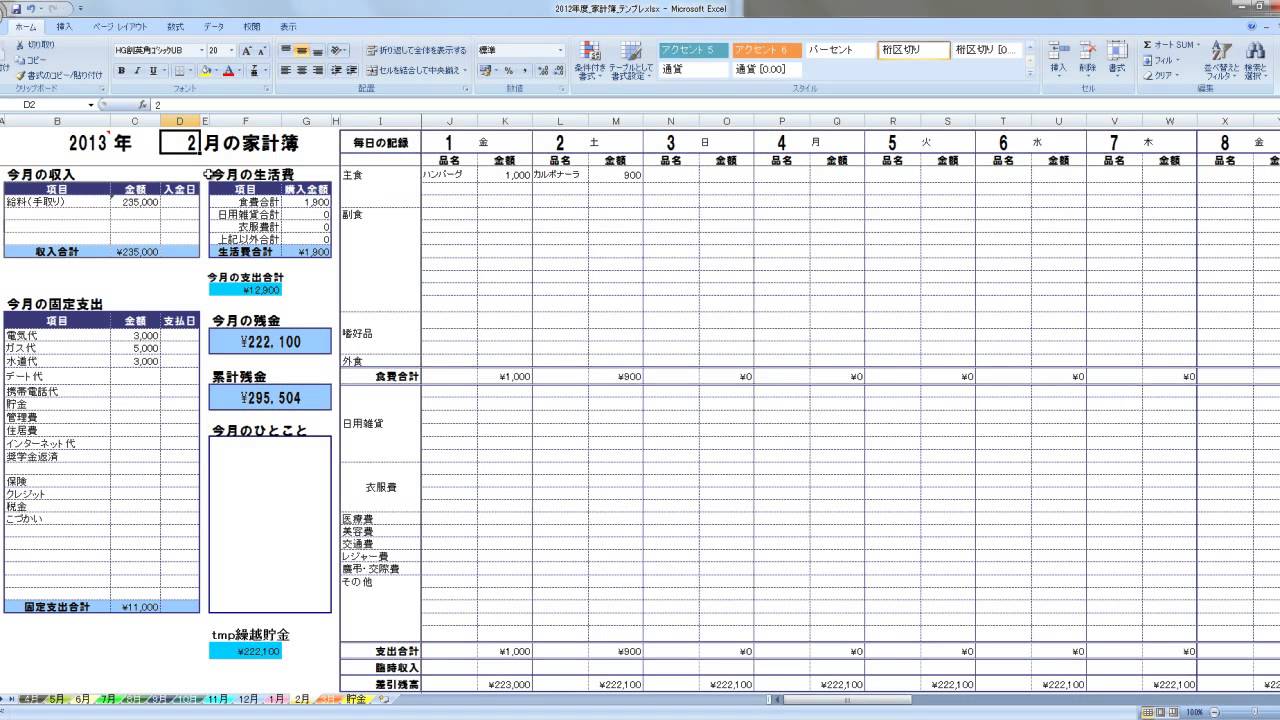
Task: Toggle top vertical alignment
Action: point(286,50)
